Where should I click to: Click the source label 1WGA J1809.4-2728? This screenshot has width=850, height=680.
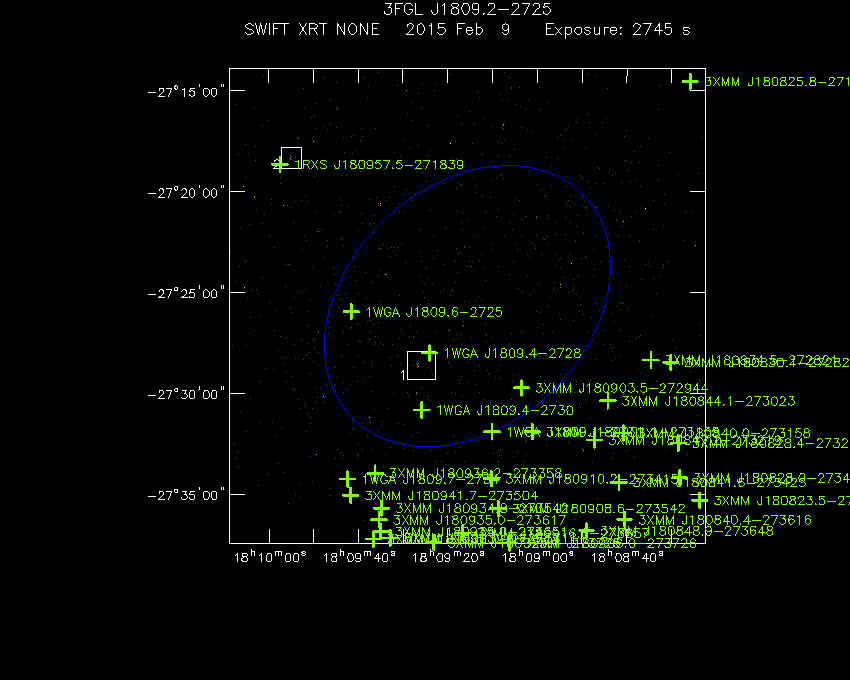512,354
